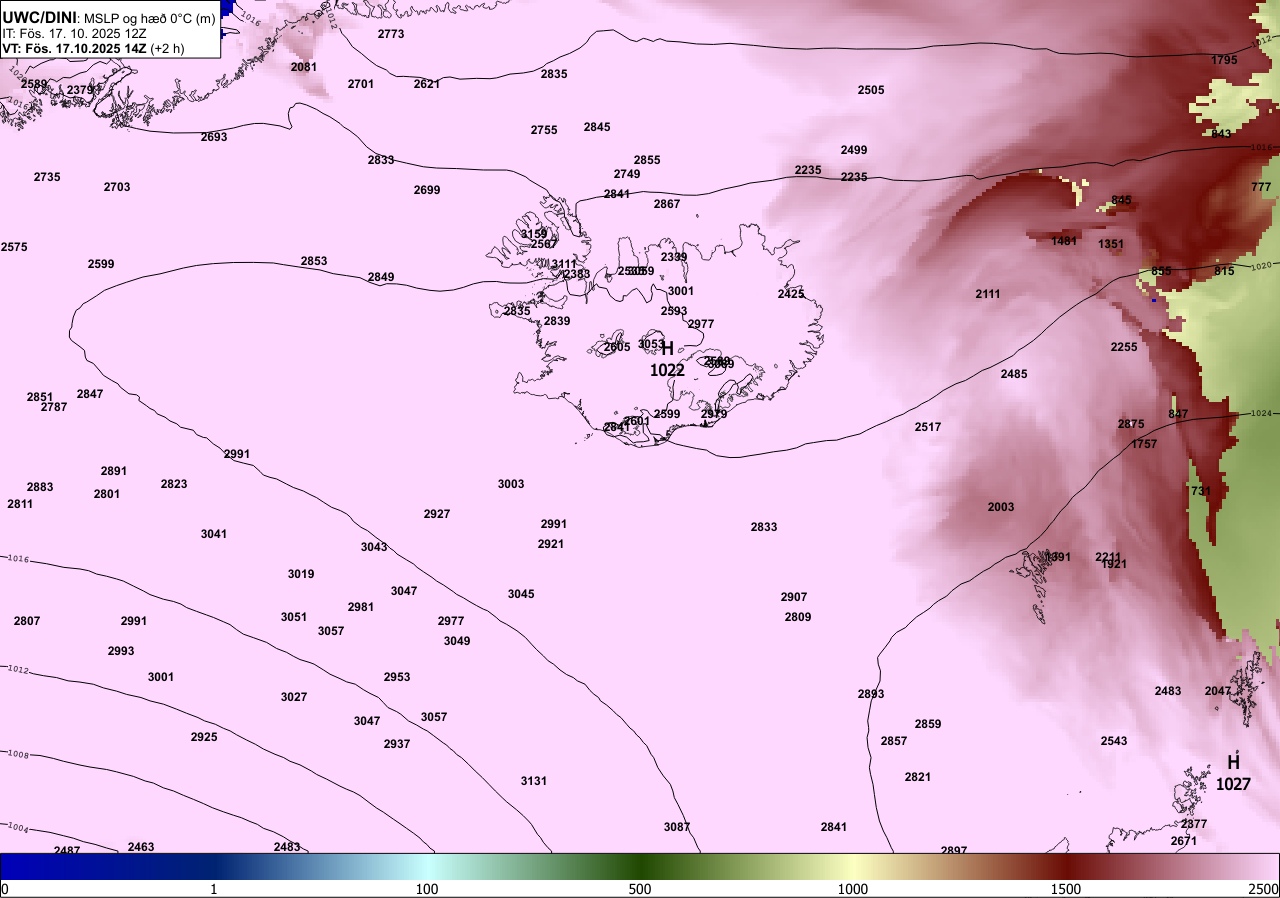Click the 2773 height value
Screen dimensions: 1280x898
pos(391,34)
